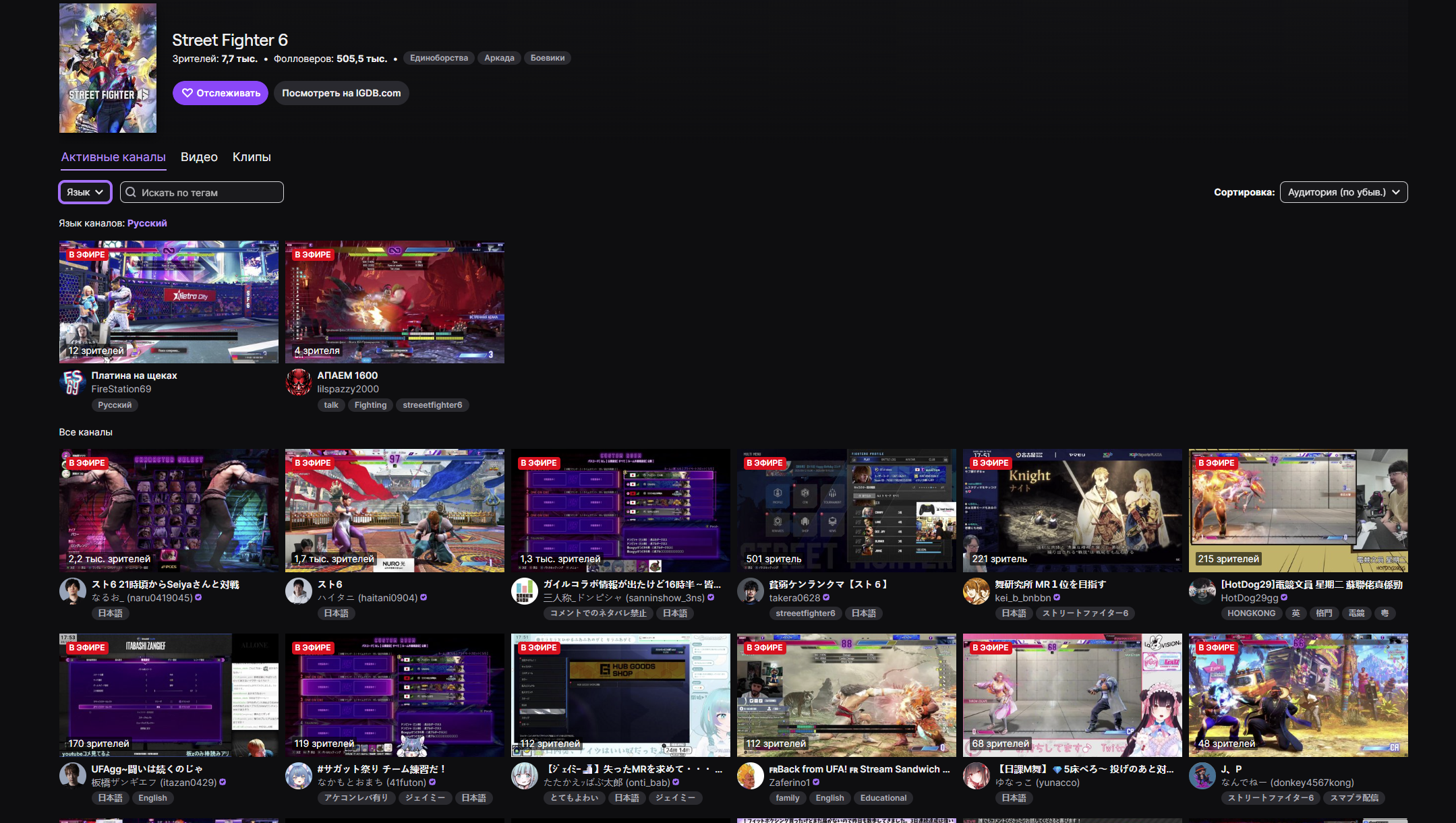Viewport: 1456px width, 823px height.
Task: Open the Knight stream thumbnail with 221 viewers
Action: tap(1072, 510)
